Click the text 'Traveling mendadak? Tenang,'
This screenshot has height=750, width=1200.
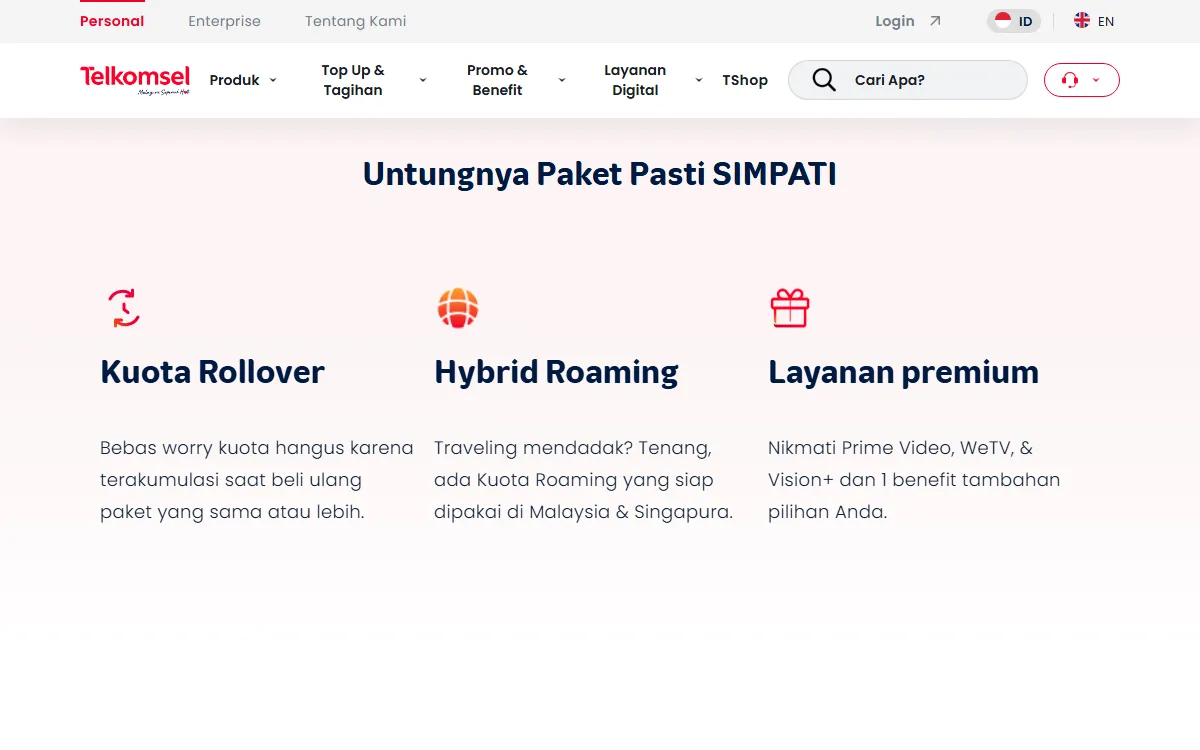tap(573, 448)
